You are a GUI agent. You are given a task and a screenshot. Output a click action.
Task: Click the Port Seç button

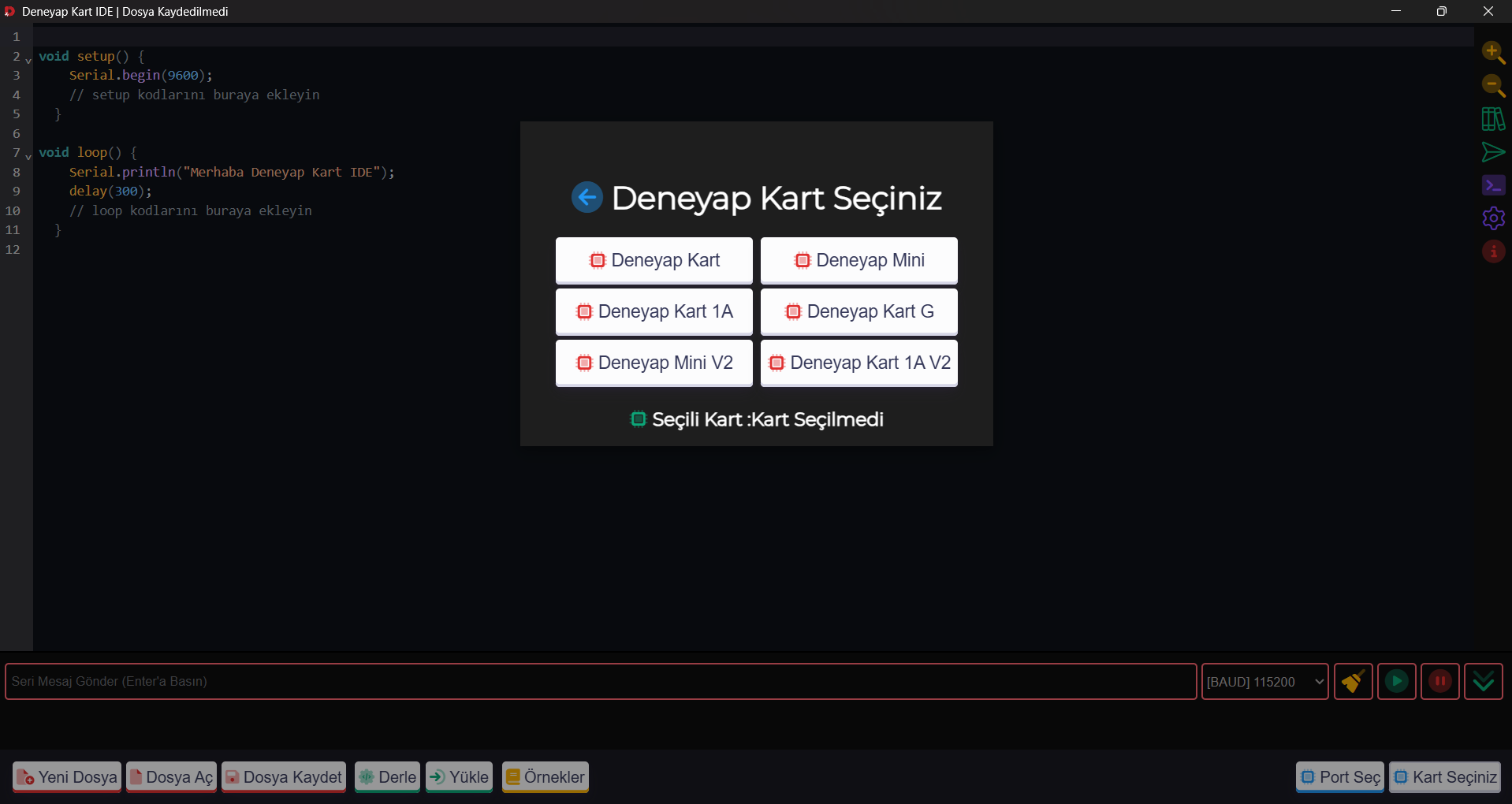(1340, 777)
